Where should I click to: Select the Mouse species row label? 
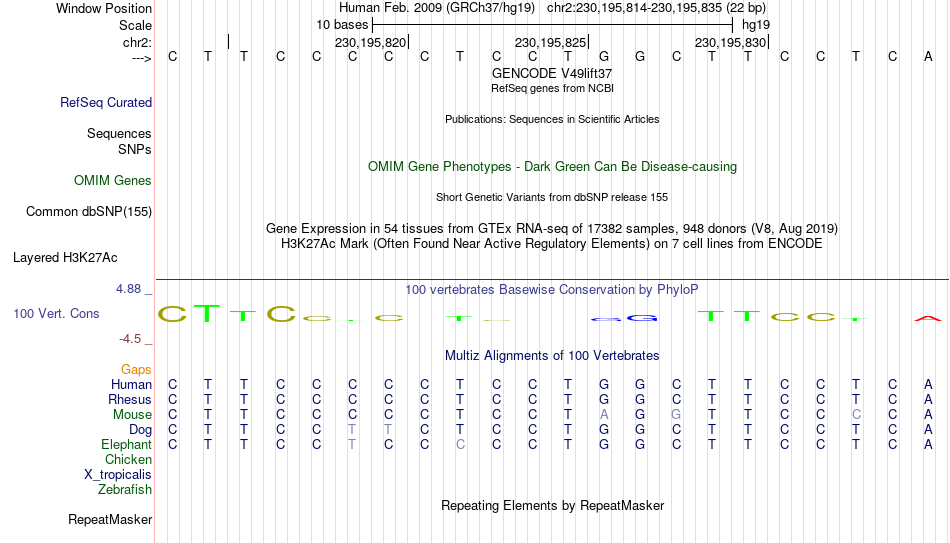pos(132,415)
